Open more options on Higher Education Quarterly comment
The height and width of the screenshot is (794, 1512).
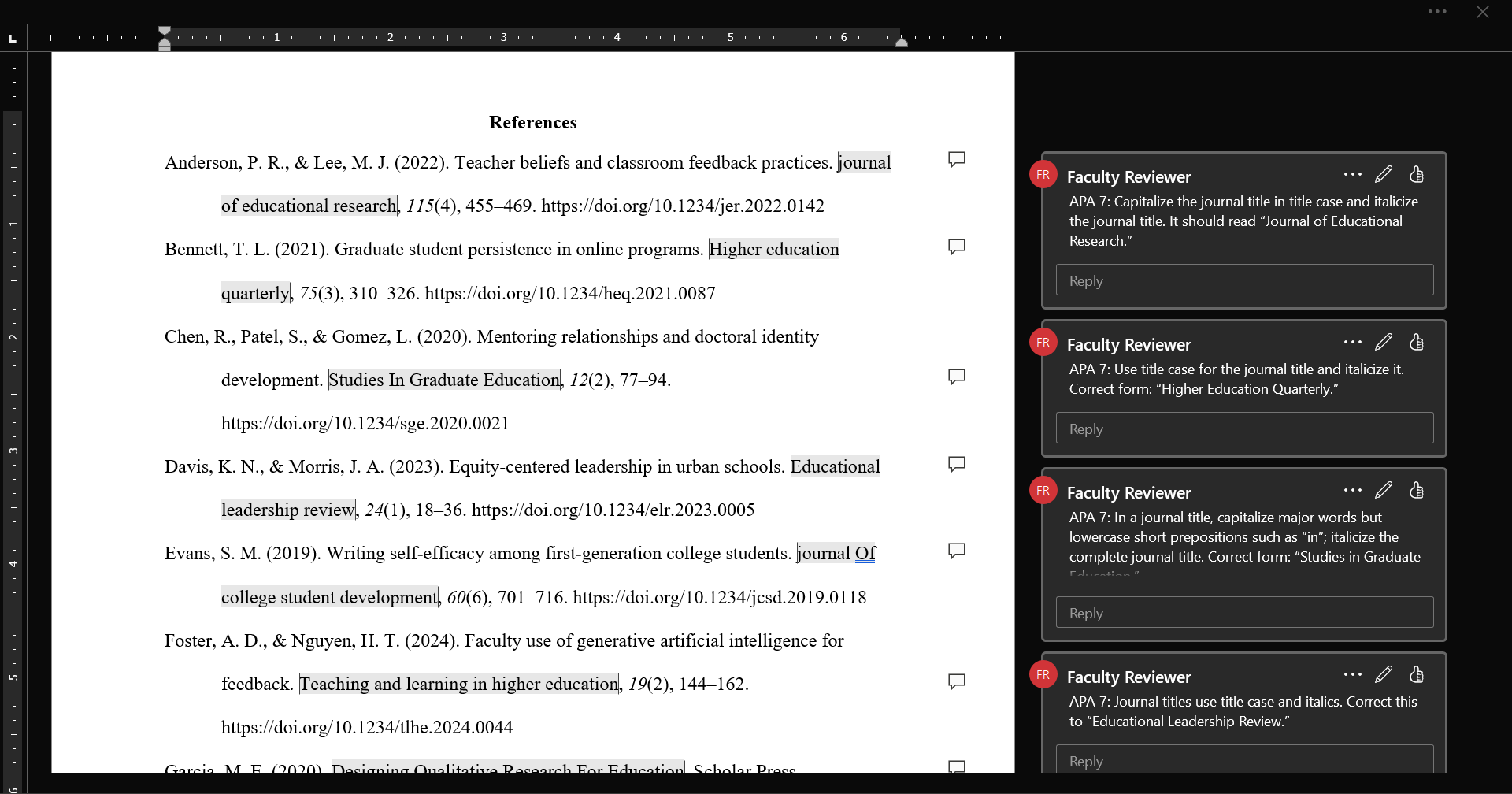1353,342
